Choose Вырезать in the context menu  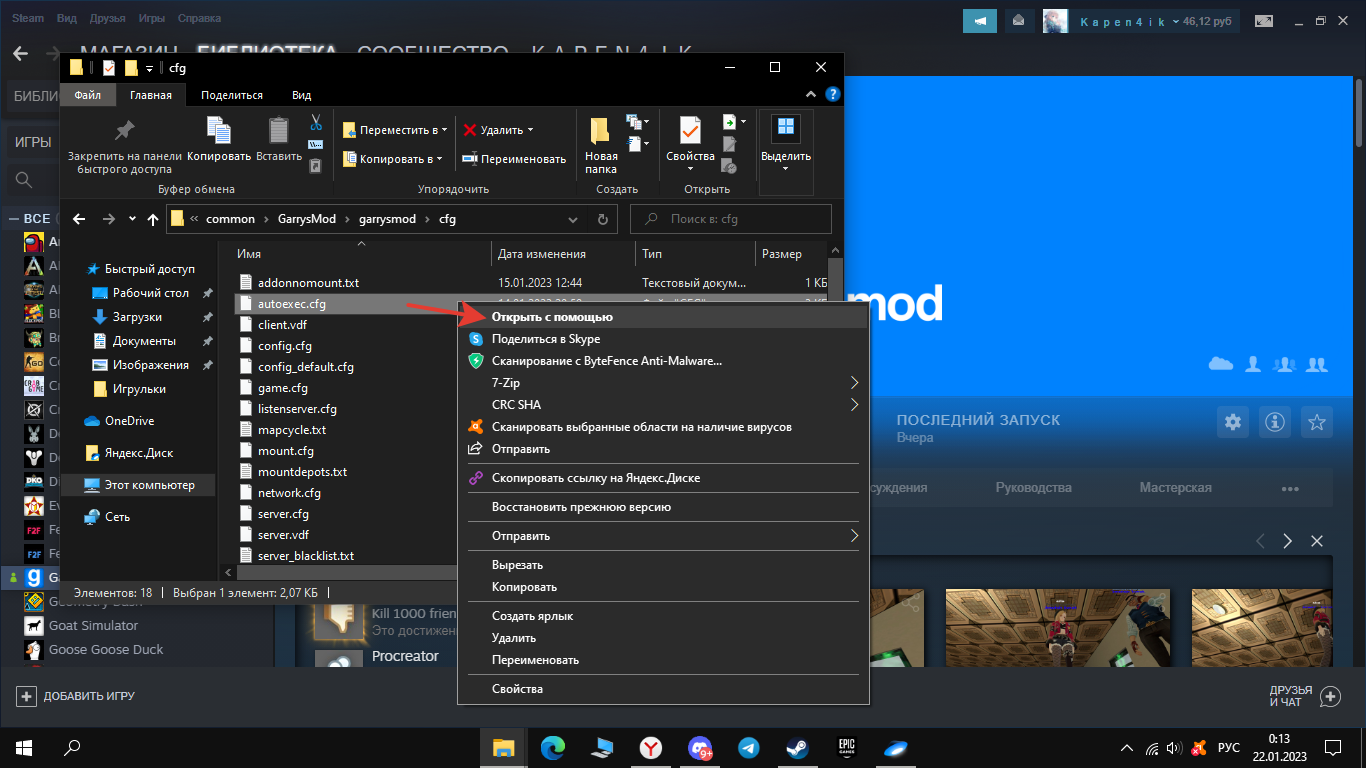[663, 565]
